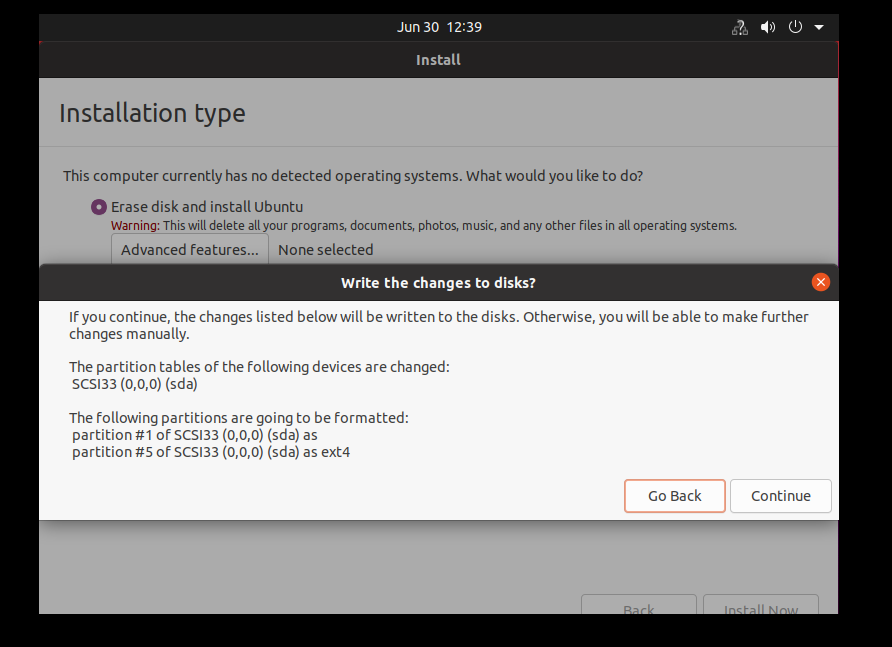Expand the system menu dropdown arrow
Image resolution: width=892 pixels, height=647 pixels.
click(819, 27)
